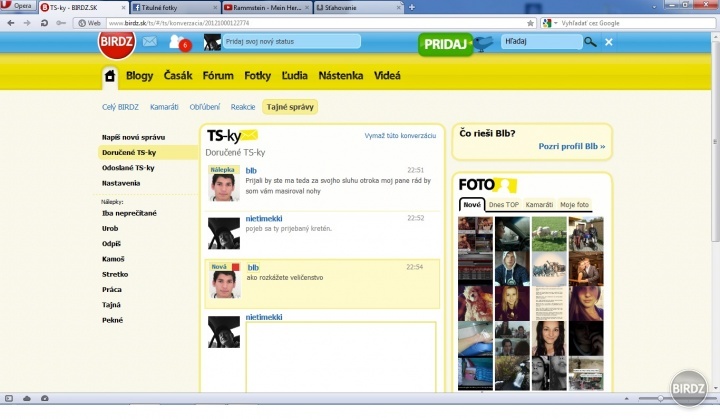Open the Ľudia menu item
The image size is (720, 419).
[294, 75]
